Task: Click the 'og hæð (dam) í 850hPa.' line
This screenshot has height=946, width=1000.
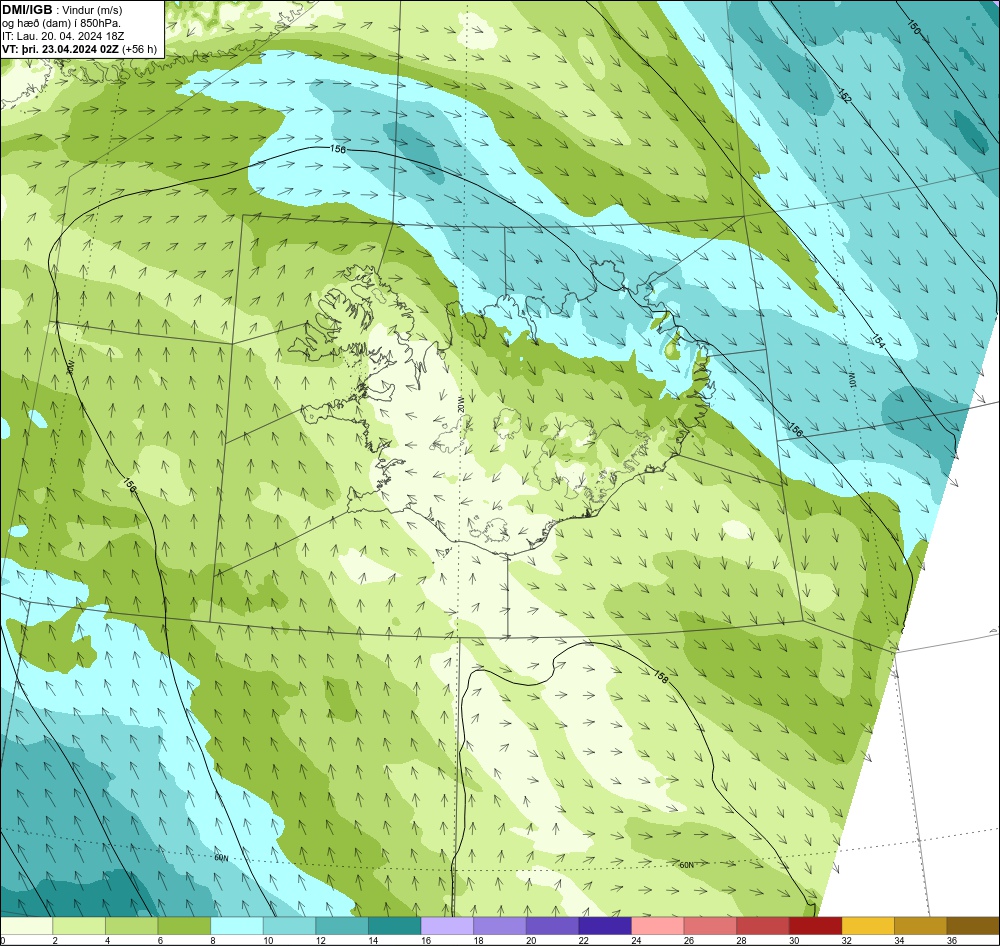Action: [x=61, y=23]
